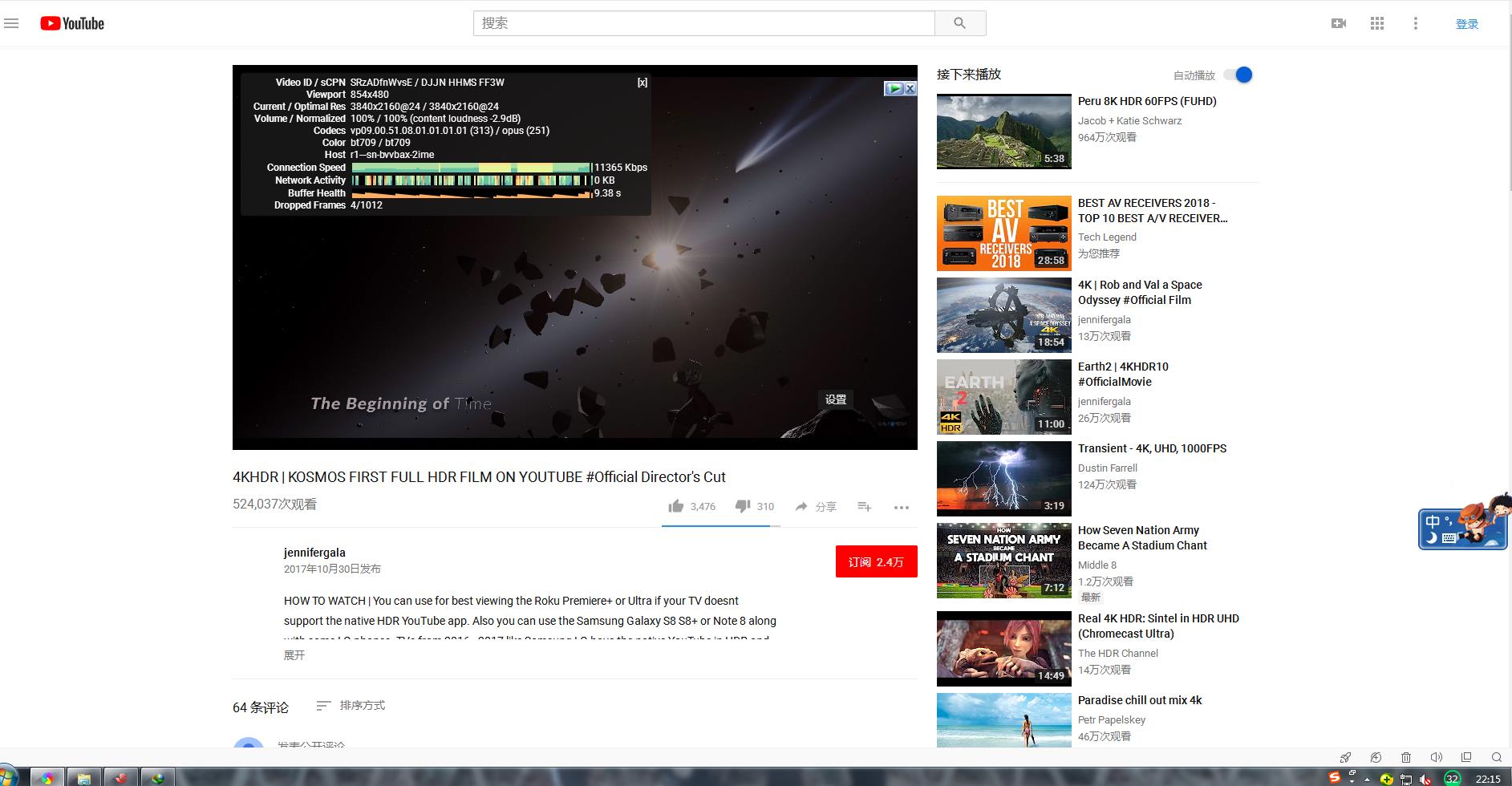Expand the description with 展开
This screenshot has width=1512, height=786.
coord(294,655)
